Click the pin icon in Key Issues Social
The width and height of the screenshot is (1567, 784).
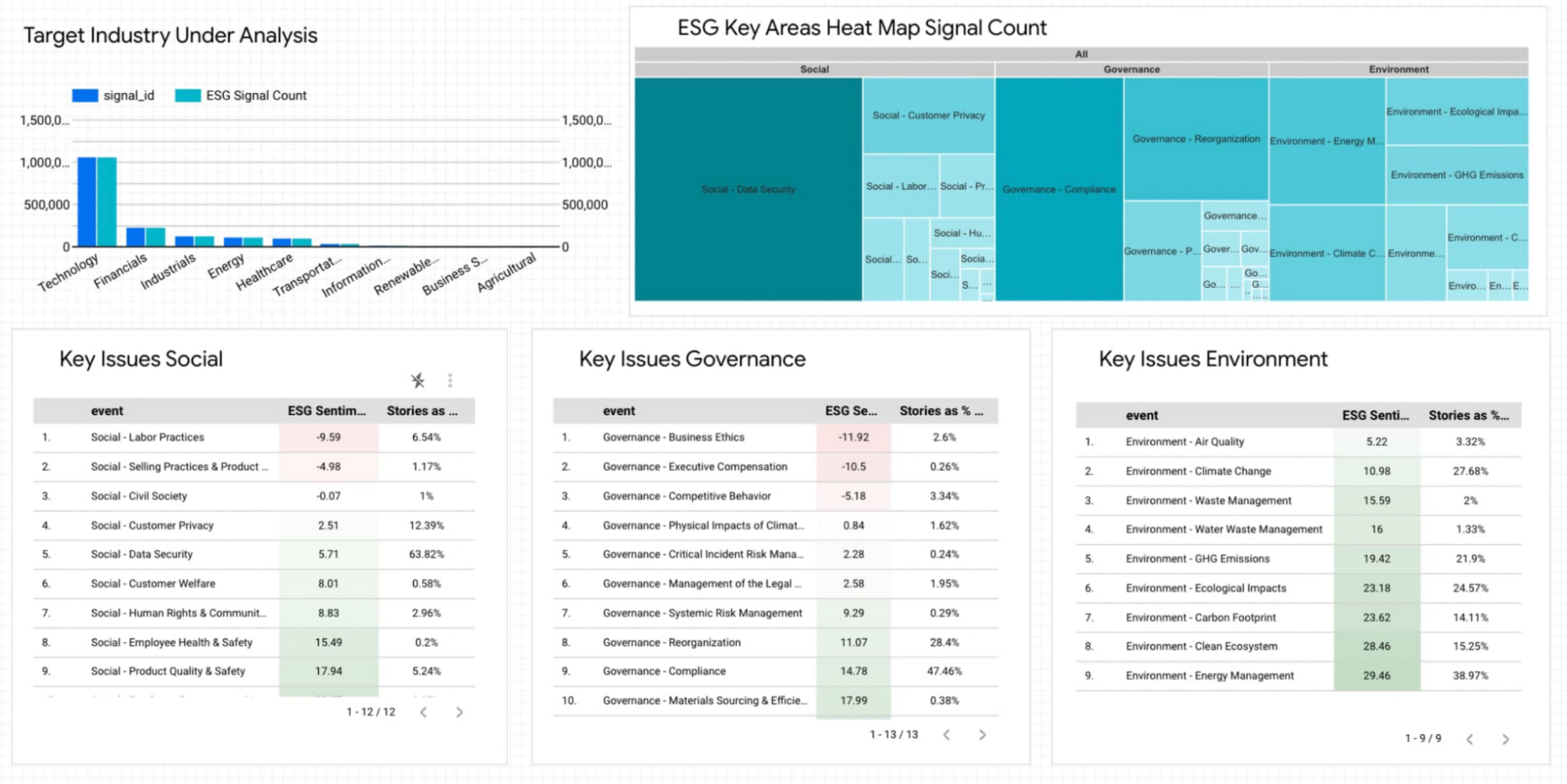coord(418,380)
